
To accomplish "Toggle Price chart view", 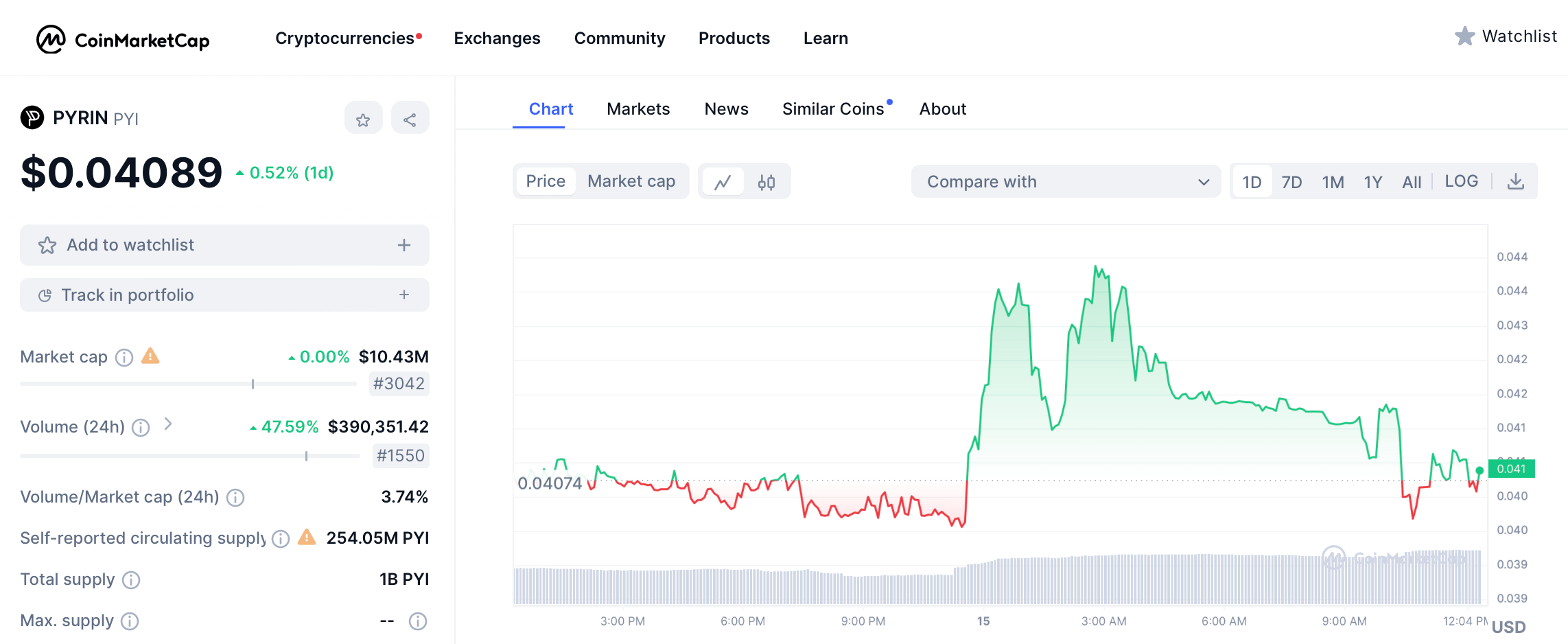I will pyautogui.click(x=546, y=181).
